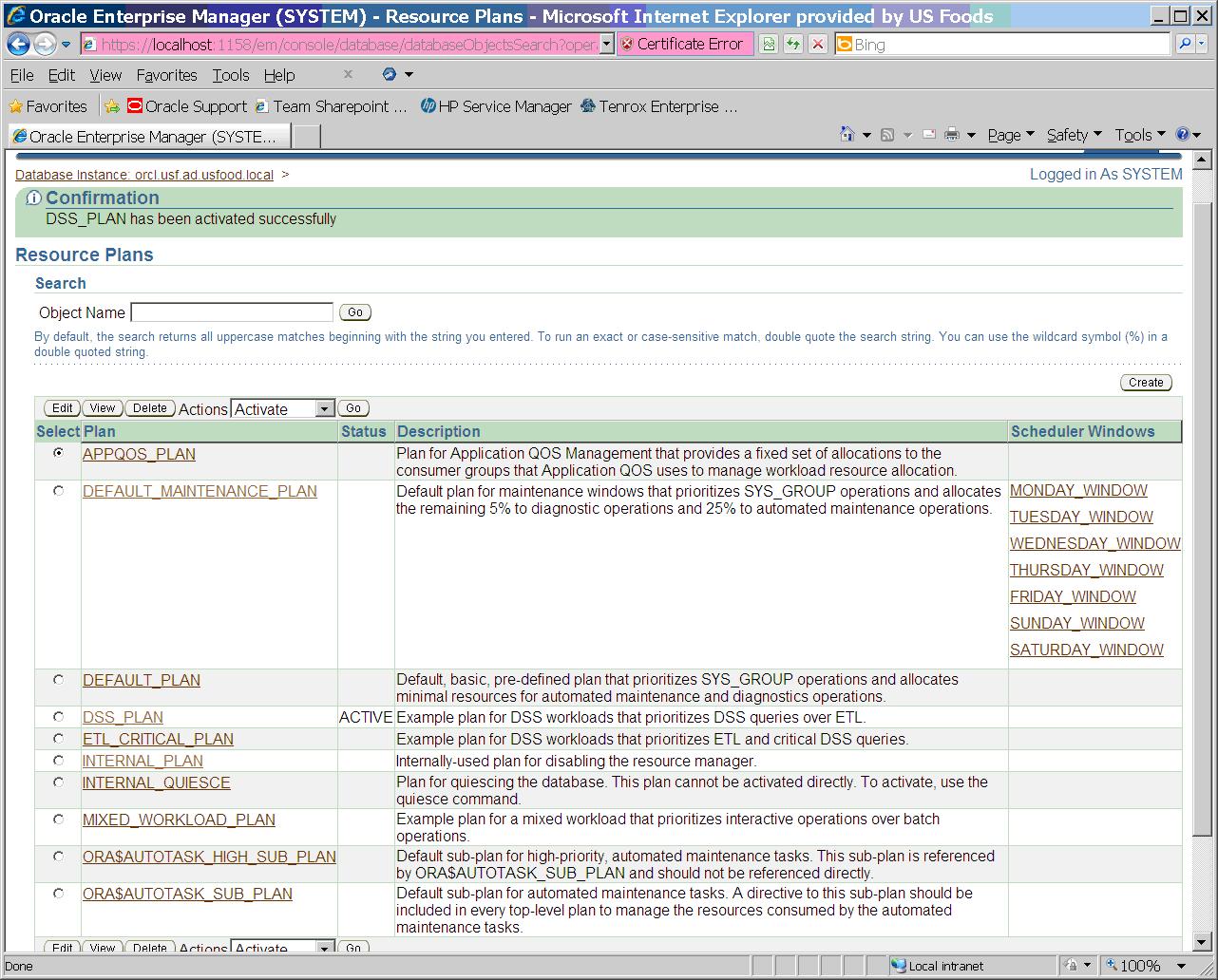1218x980 pixels.
Task: Open the HP Service Manager favorite
Action: coord(496,106)
